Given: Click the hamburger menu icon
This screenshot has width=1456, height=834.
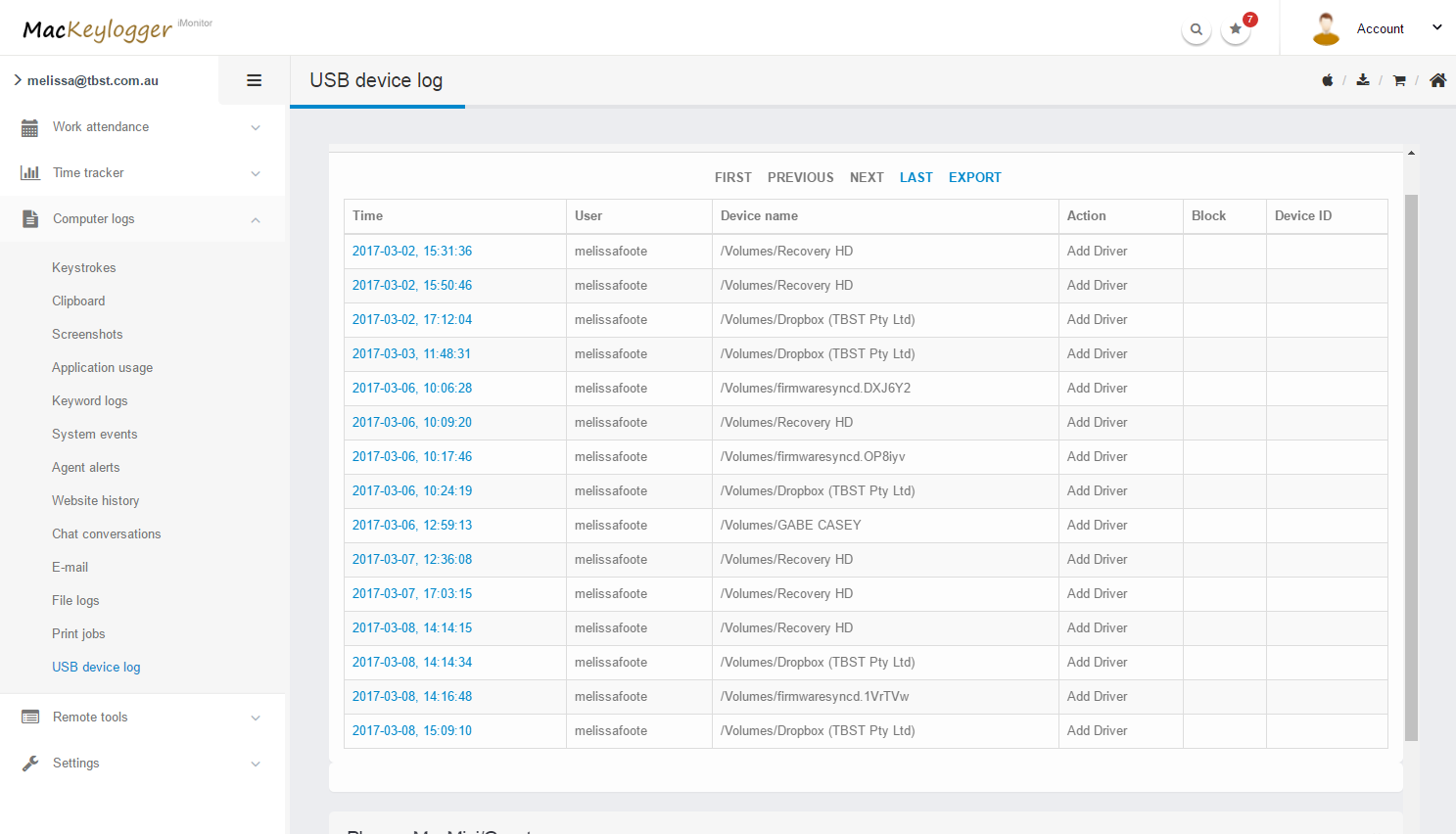Looking at the screenshot, I should click(x=254, y=80).
